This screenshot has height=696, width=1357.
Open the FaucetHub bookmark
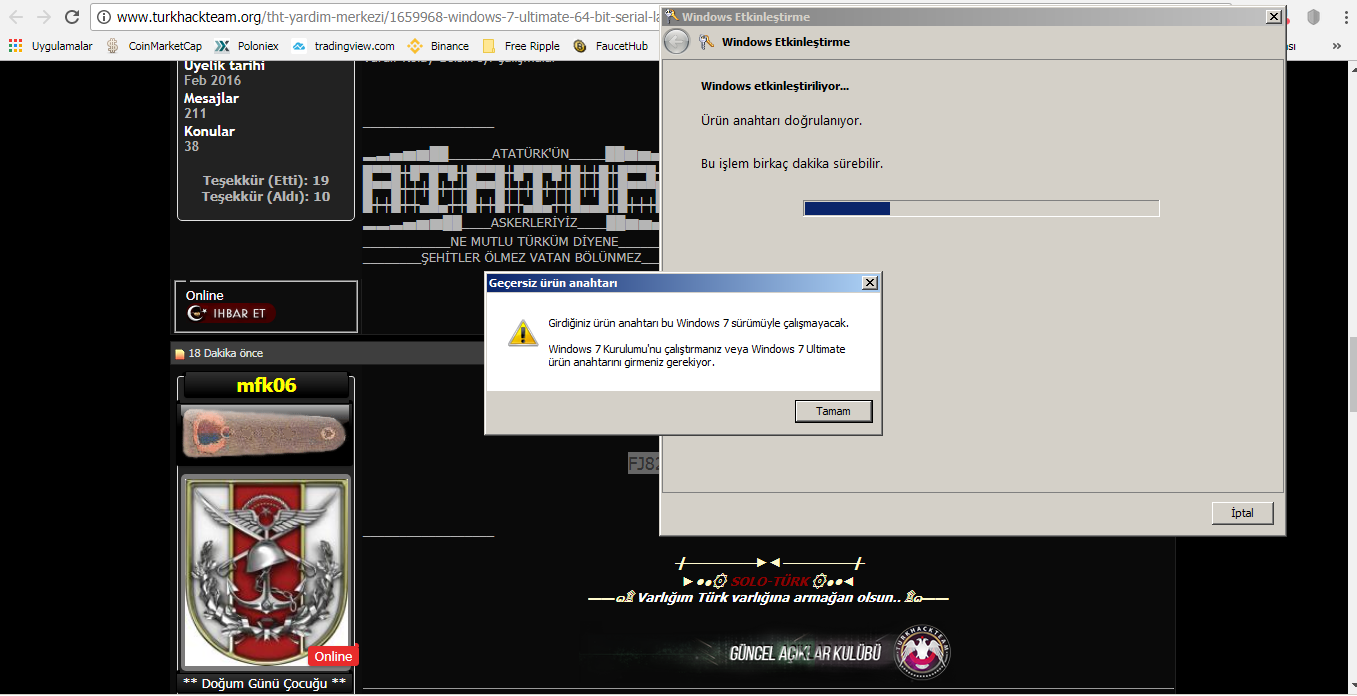click(610, 46)
